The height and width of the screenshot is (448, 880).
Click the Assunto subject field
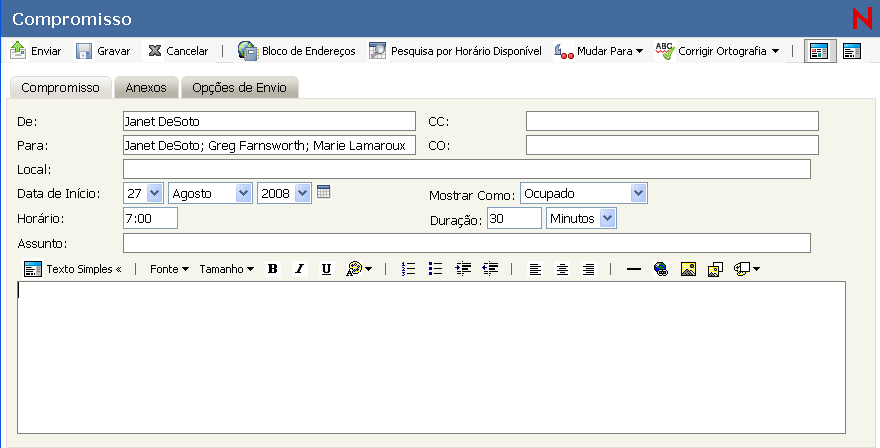[467, 243]
